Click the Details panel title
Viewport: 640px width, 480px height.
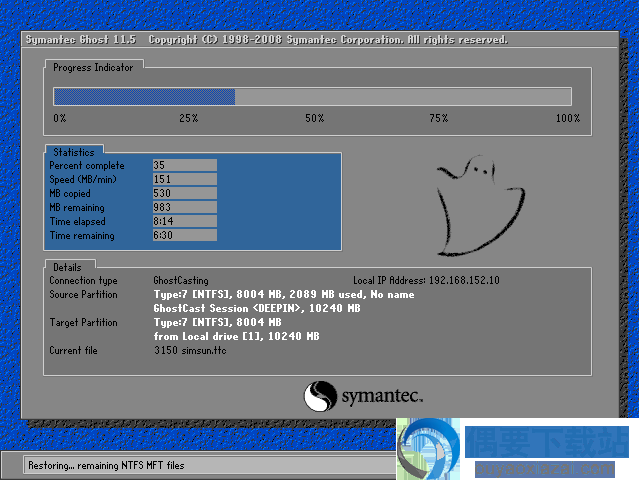pyautogui.click(x=67, y=267)
